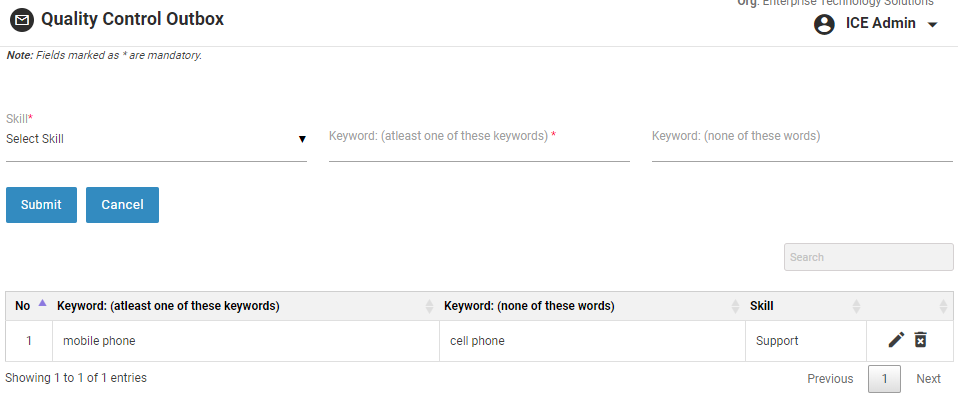Click the table Search box
Viewport: 958px width, 405px height.
(868, 257)
